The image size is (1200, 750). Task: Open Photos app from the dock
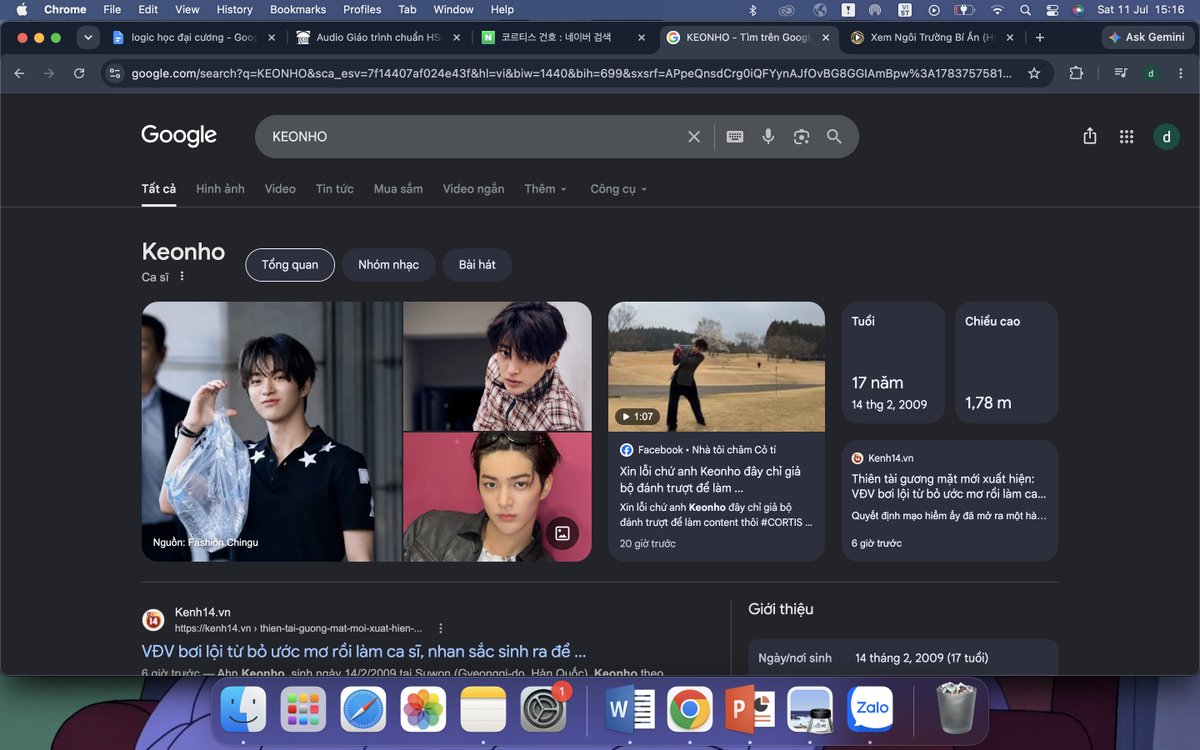pos(423,709)
